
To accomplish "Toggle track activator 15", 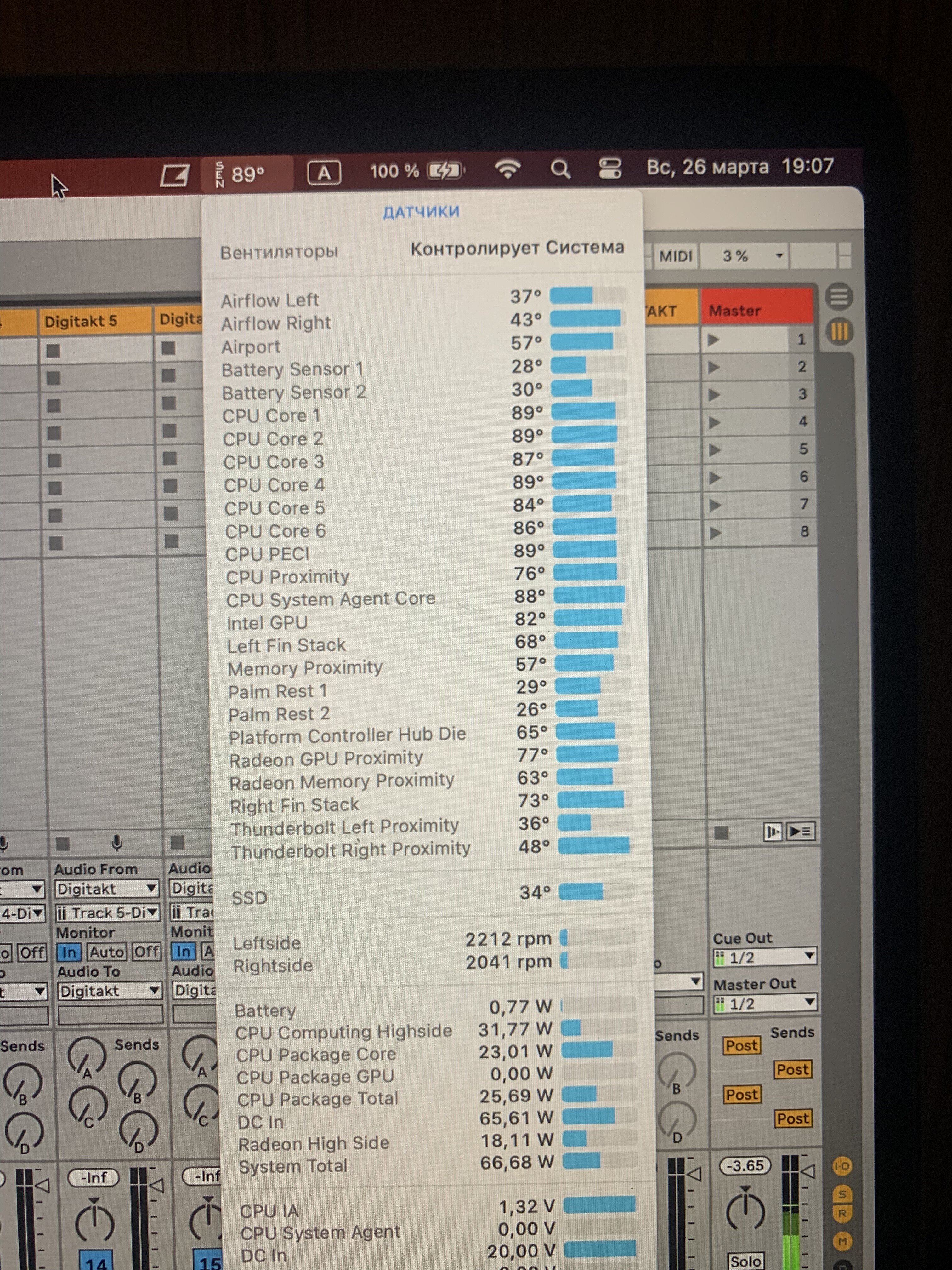I will coord(207,1260).
